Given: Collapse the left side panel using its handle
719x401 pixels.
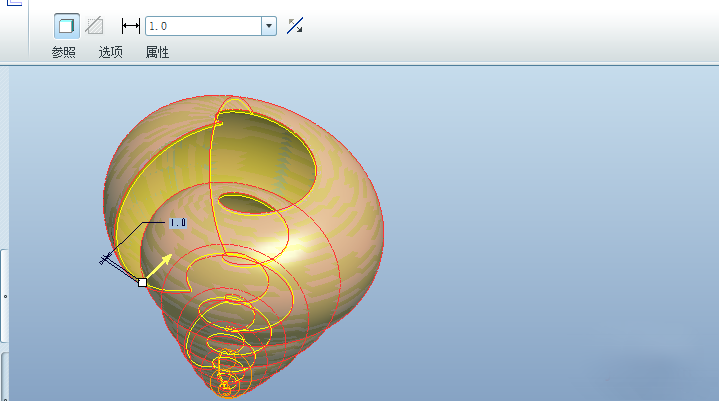Looking at the screenshot, I should pyautogui.click(x=4, y=296).
